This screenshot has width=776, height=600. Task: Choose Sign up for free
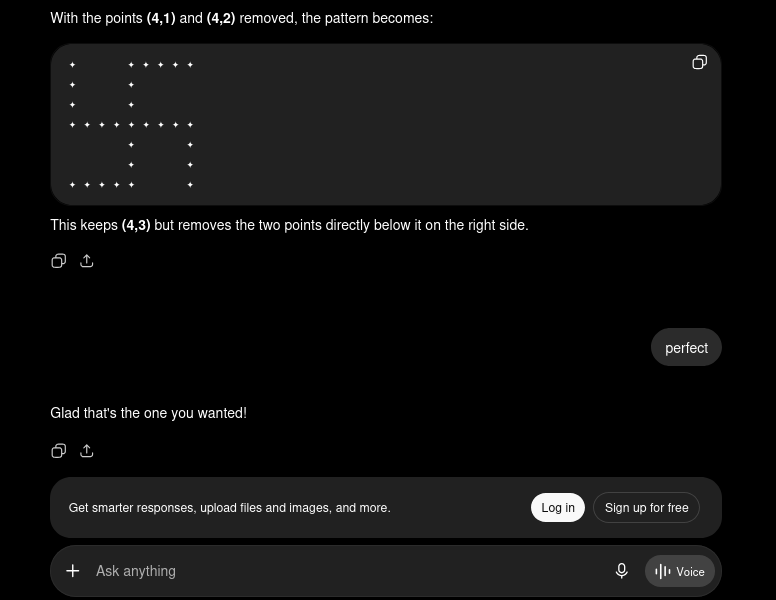tap(646, 507)
